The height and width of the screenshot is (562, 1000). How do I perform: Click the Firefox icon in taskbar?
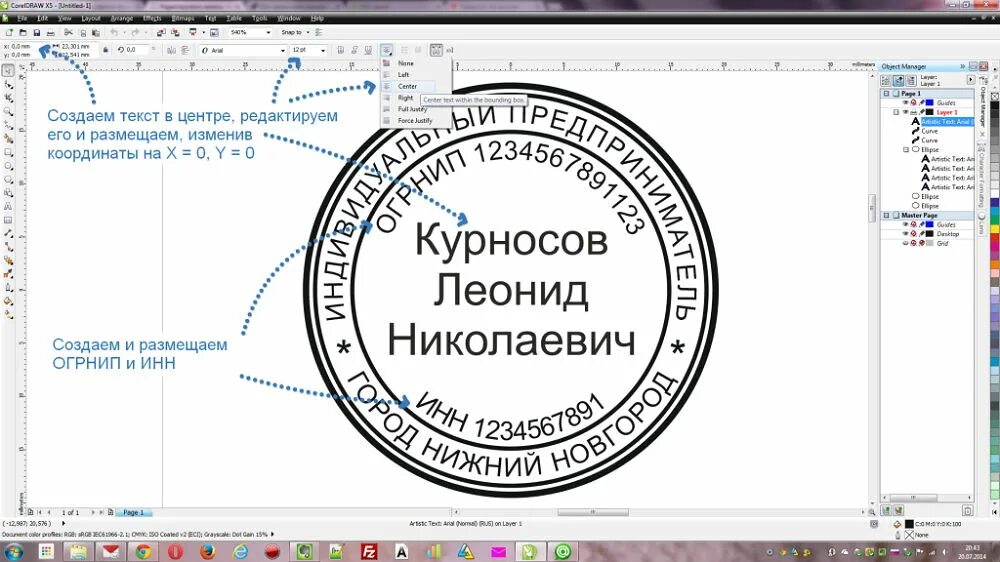(208, 551)
